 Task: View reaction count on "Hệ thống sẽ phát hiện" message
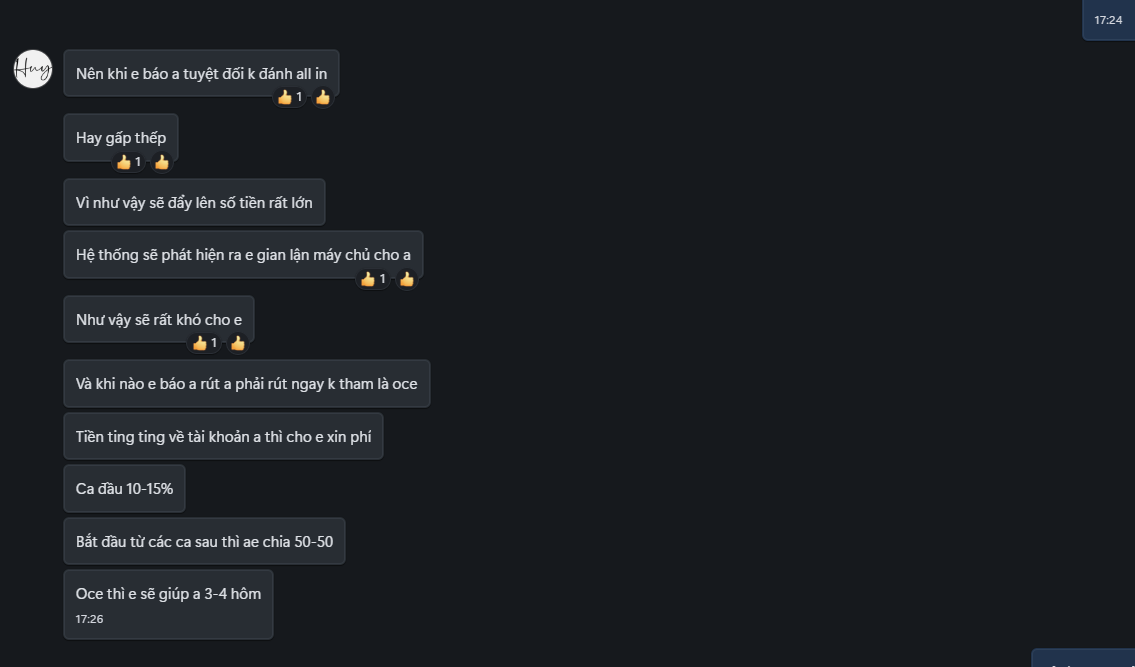373,279
